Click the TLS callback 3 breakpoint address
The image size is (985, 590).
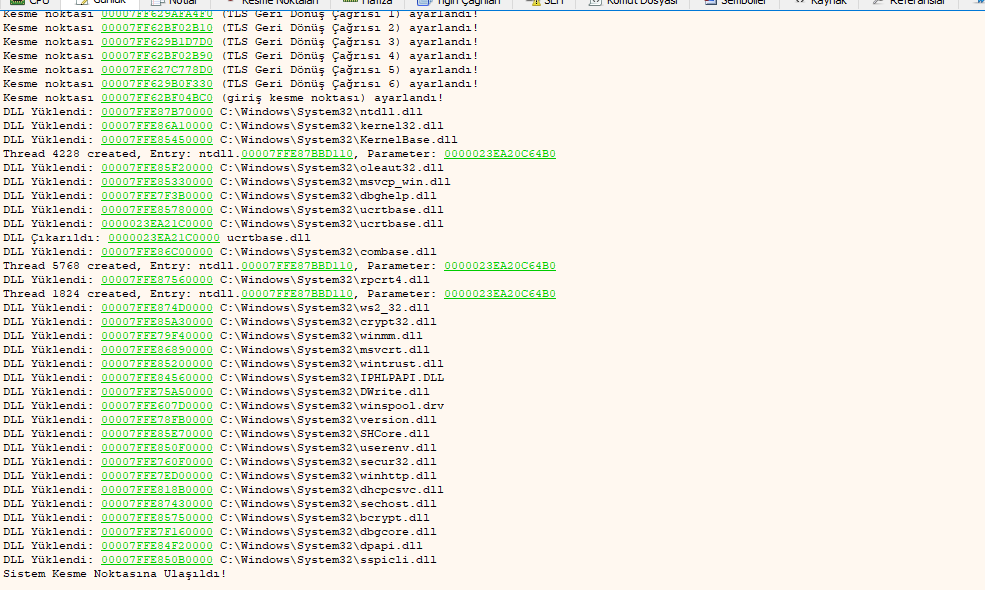click(157, 42)
